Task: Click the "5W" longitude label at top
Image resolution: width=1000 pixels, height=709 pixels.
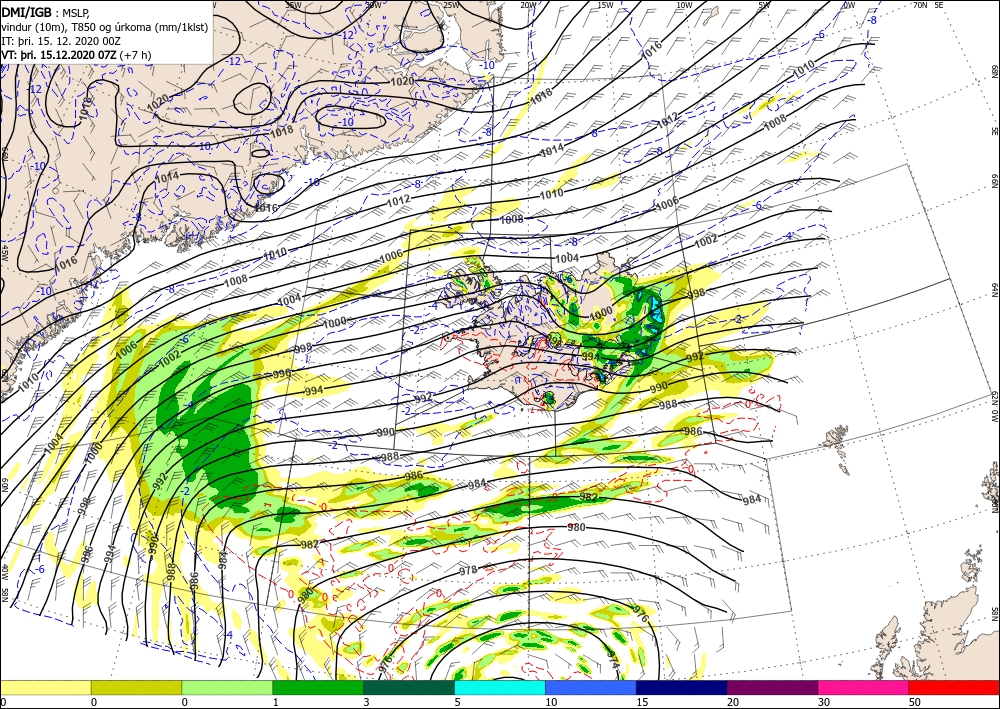Action: 764,4
